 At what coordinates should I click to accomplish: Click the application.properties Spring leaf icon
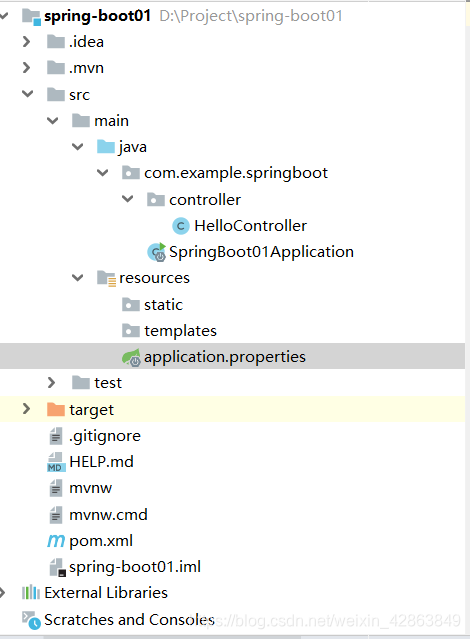pos(131,357)
